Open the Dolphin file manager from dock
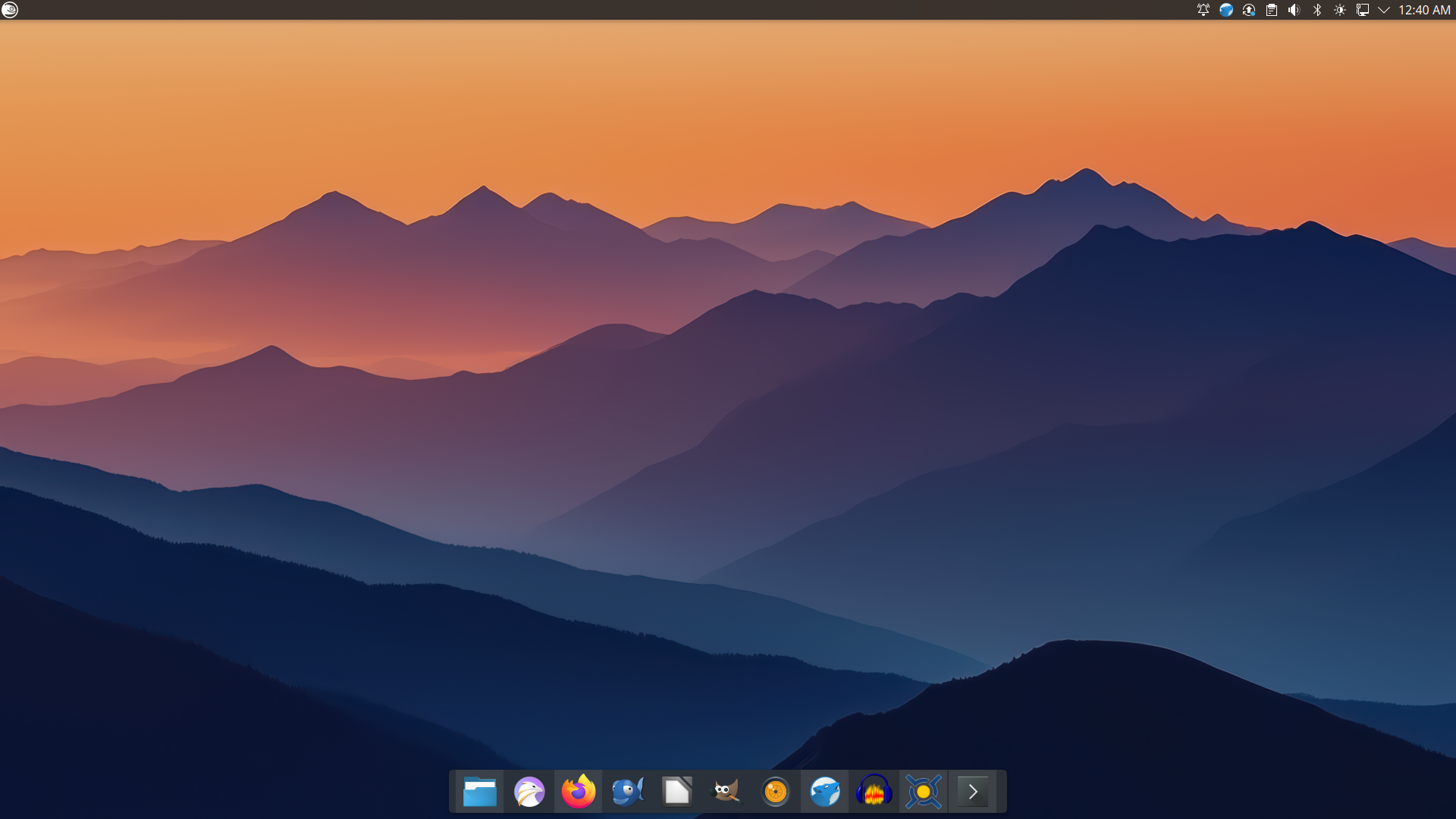Screen dimensions: 1456x819 tap(479, 792)
